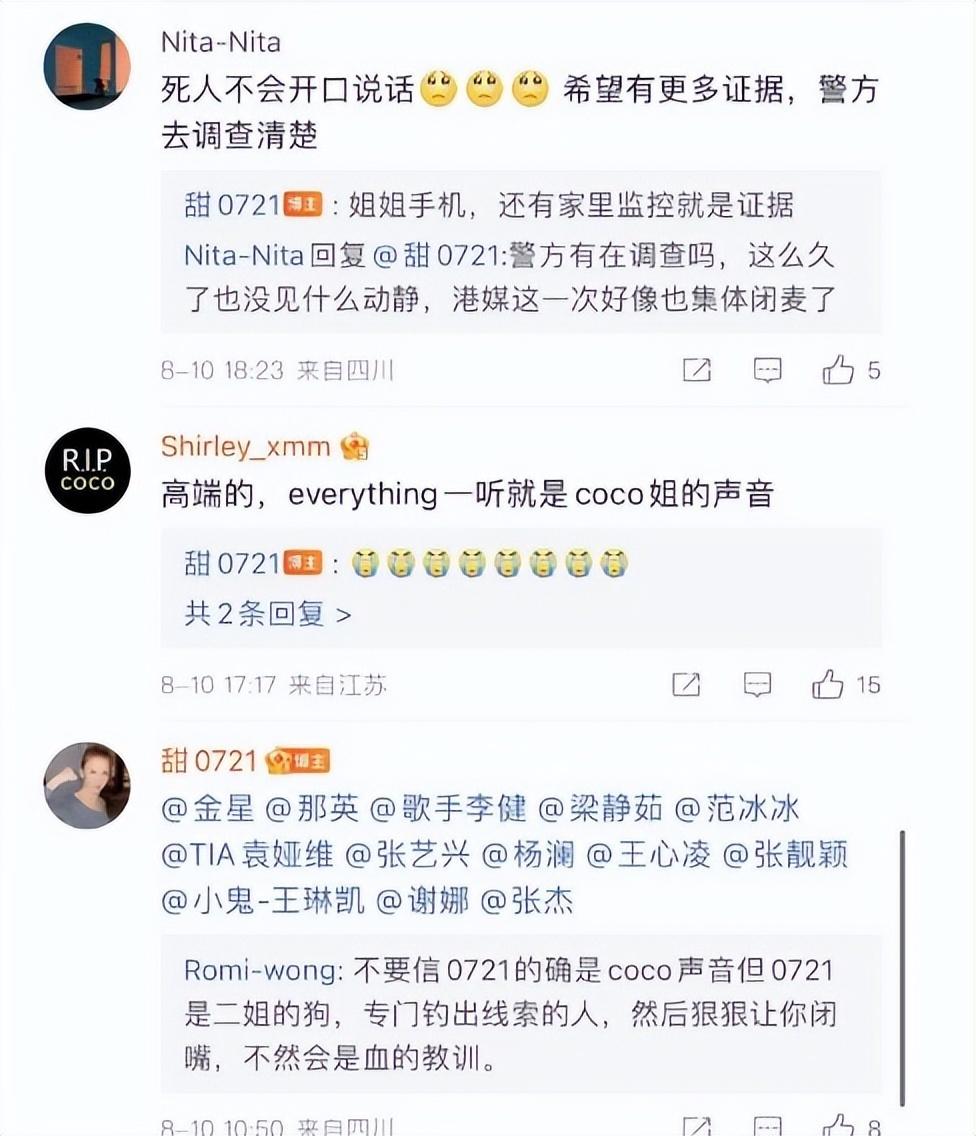This screenshot has width=976, height=1136.
Task: Tap Nita-Nita username at the top
Action: 221,42
